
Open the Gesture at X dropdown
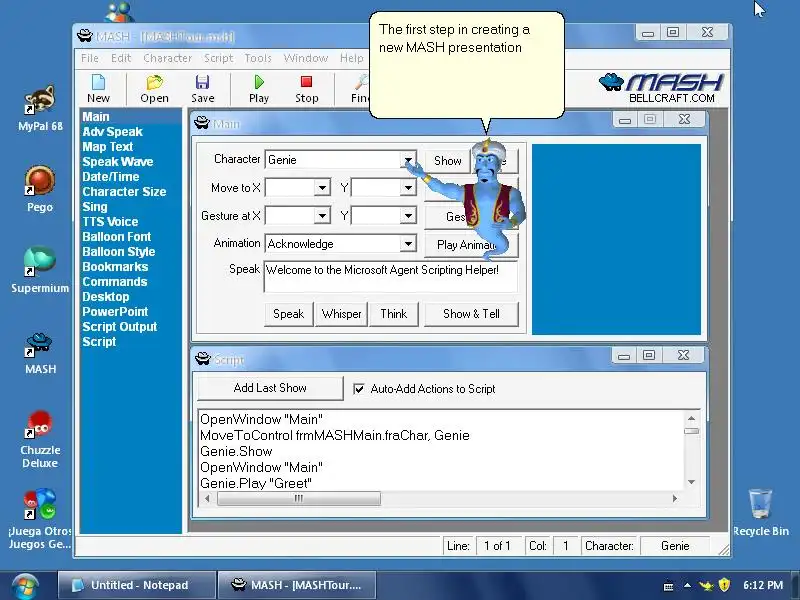coord(322,216)
